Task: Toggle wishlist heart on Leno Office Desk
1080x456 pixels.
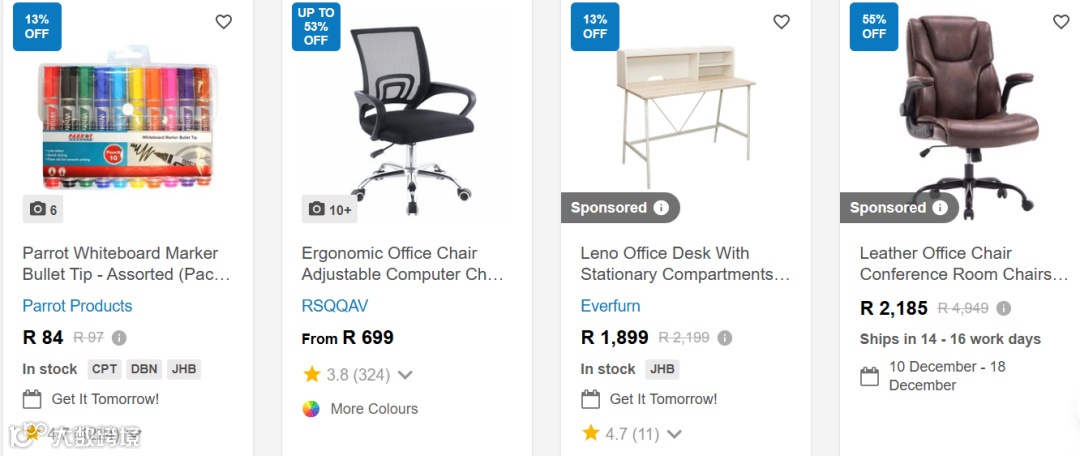Action: coord(781,22)
